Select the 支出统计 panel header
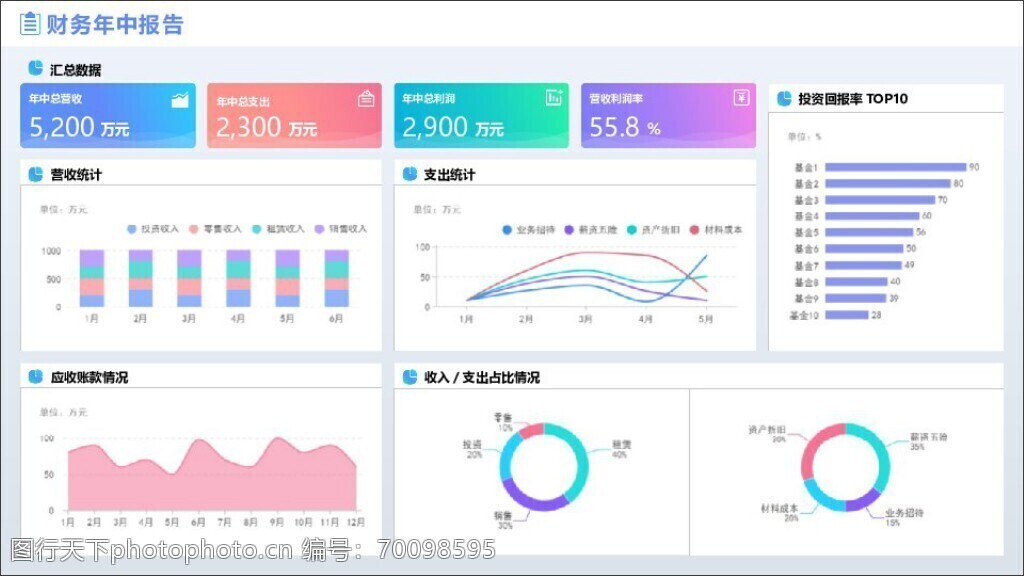Viewport: 1024px width, 576px height. point(449,175)
